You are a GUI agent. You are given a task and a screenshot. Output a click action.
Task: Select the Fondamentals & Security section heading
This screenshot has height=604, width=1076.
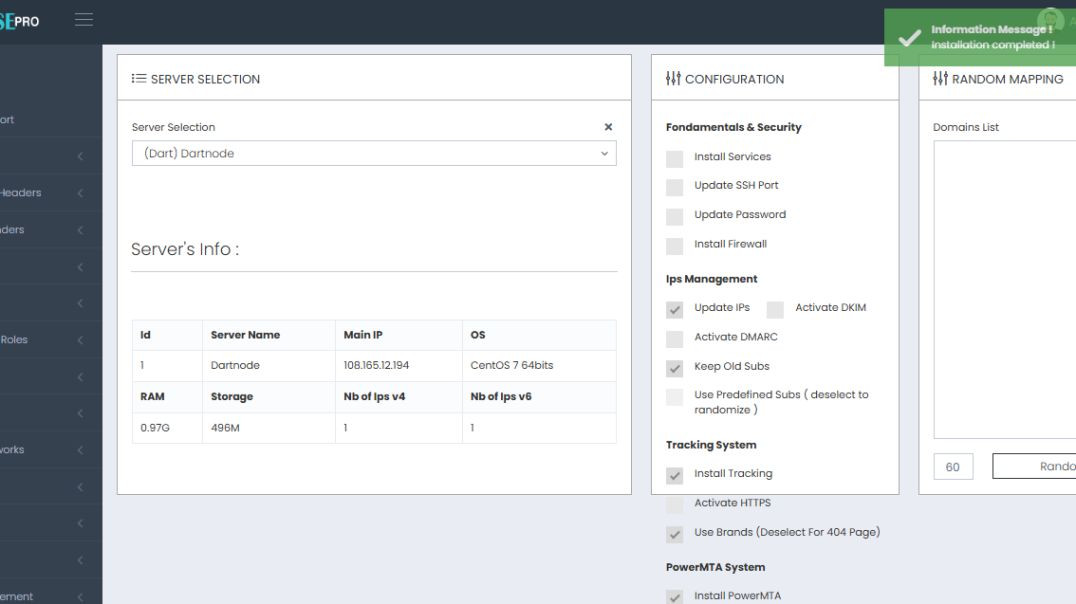pyautogui.click(x=736, y=127)
